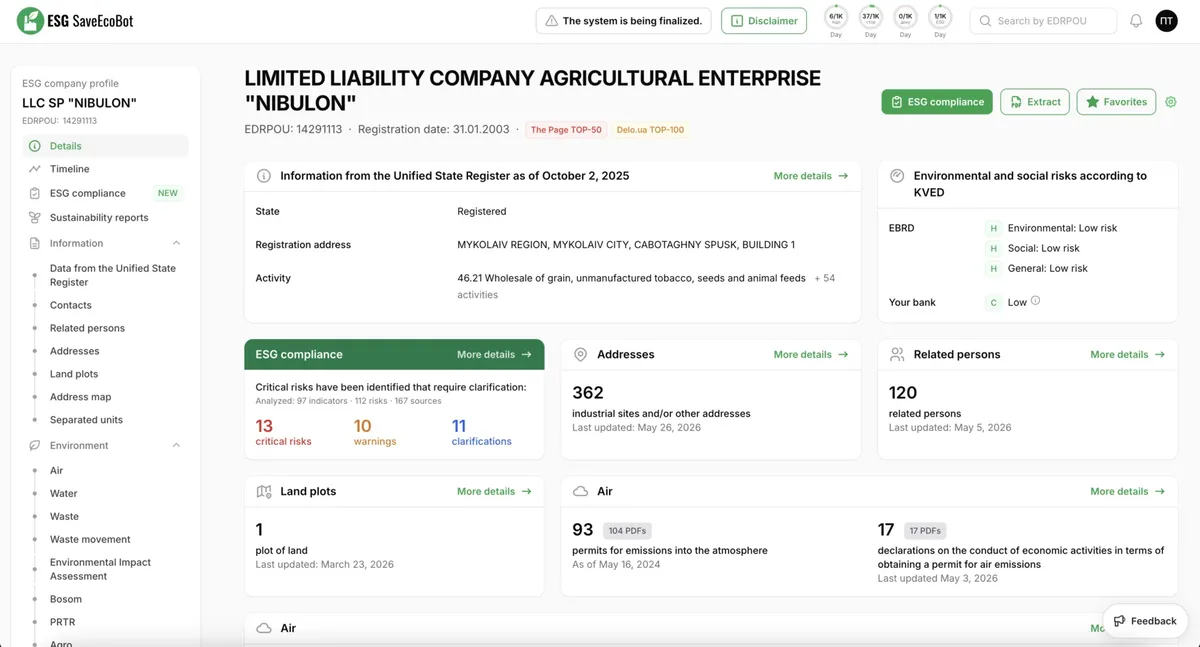Select Land plots in sidebar
This screenshot has height=647, width=1200.
(74, 374)
